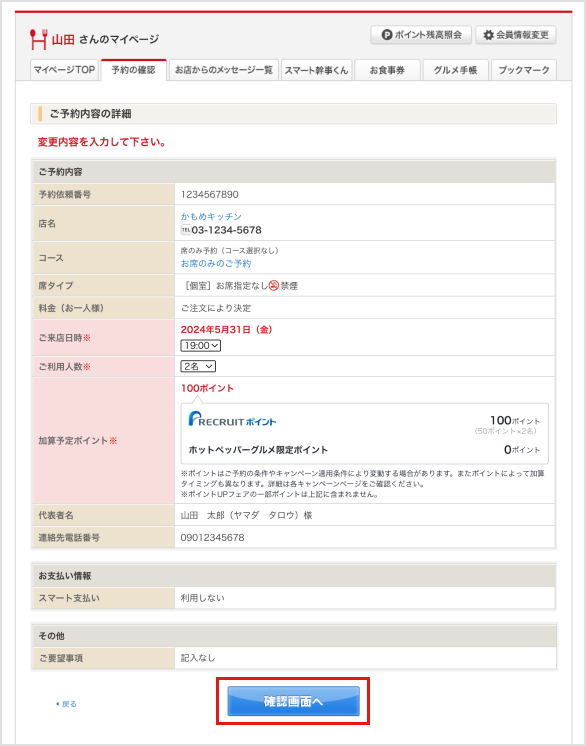Click the 山田 さんのマイページ title
Image resolution: width=586 pixels, height=746 pixels.
pos(105,39)
